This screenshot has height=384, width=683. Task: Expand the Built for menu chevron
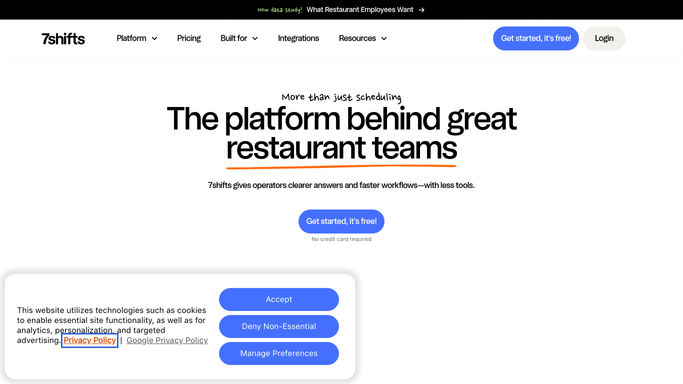pyautogui.click(x=255, y=39)
